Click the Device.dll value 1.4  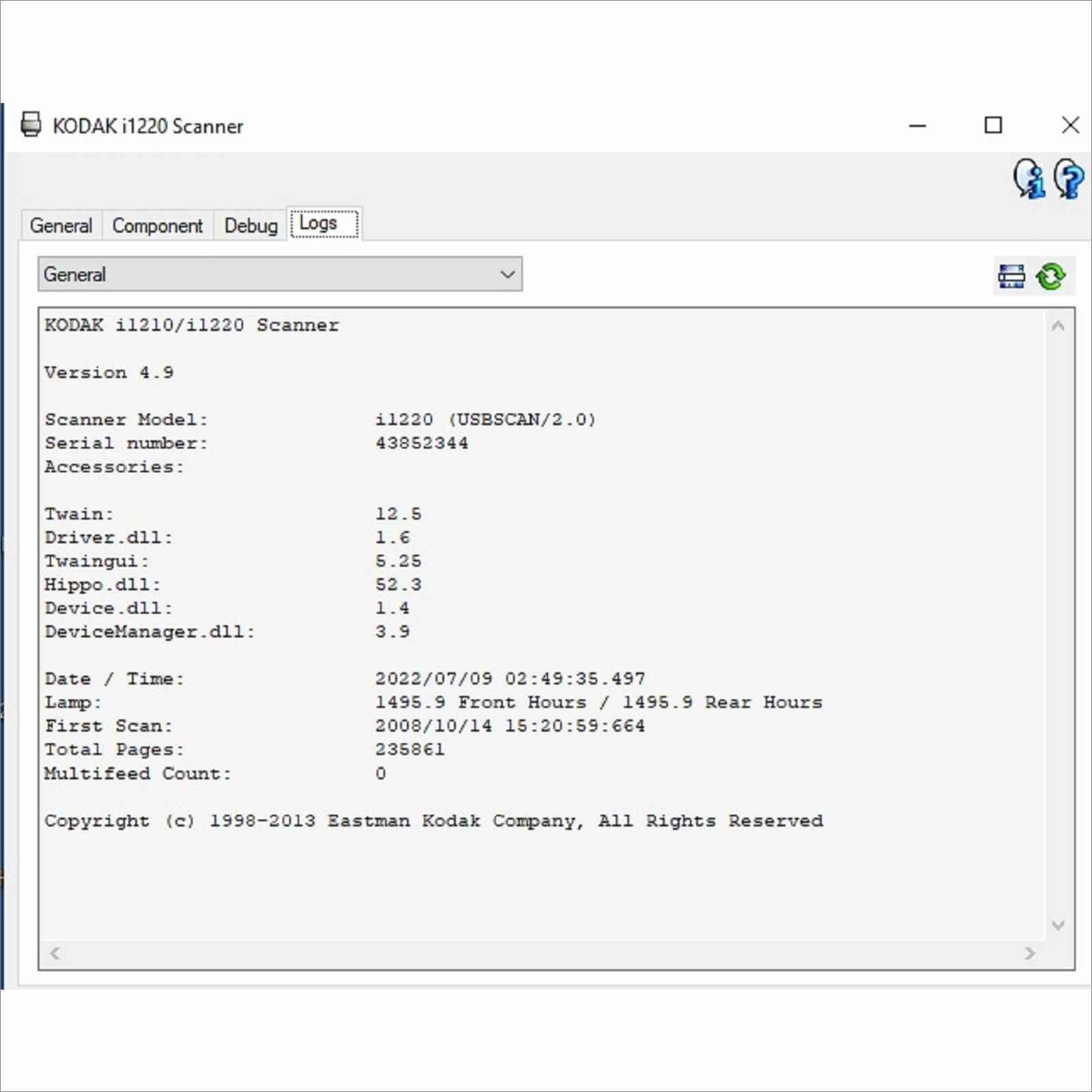[392, 608]
